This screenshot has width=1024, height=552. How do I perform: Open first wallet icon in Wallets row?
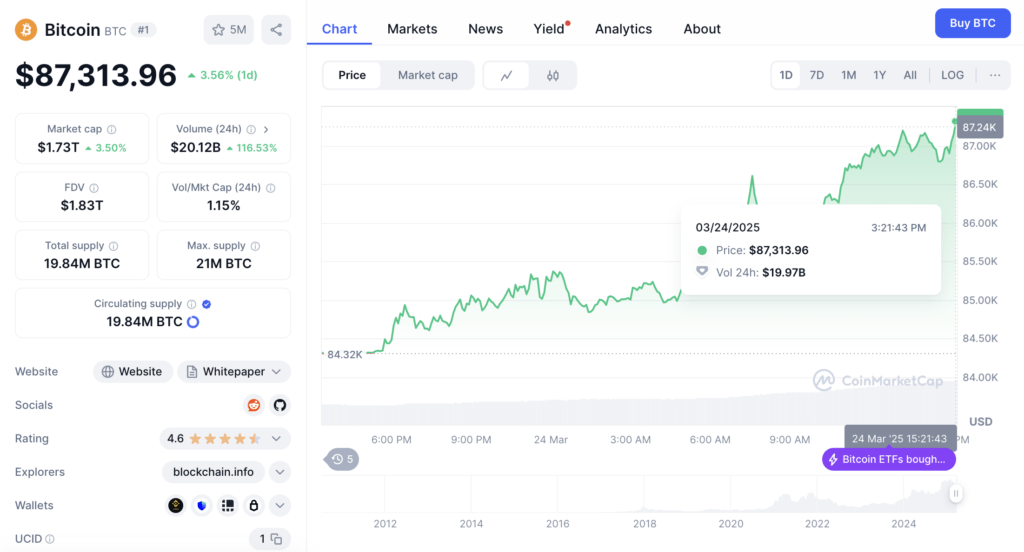click(x=176, y=505)
